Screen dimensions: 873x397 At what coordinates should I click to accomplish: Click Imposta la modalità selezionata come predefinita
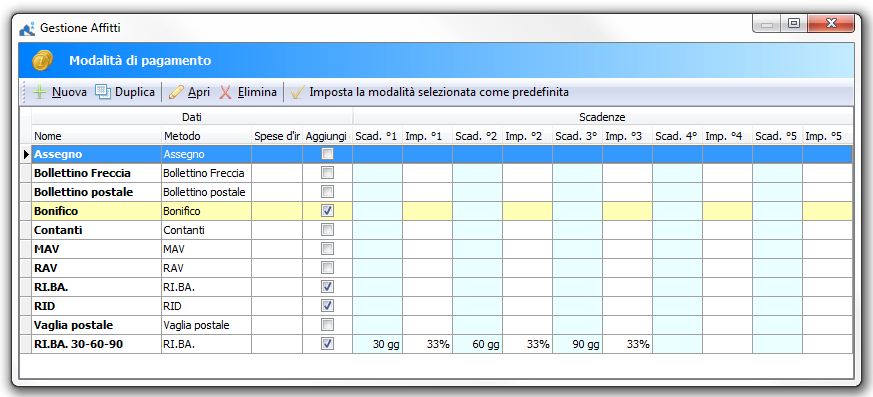pyautogui.click(x=430, y=92)
